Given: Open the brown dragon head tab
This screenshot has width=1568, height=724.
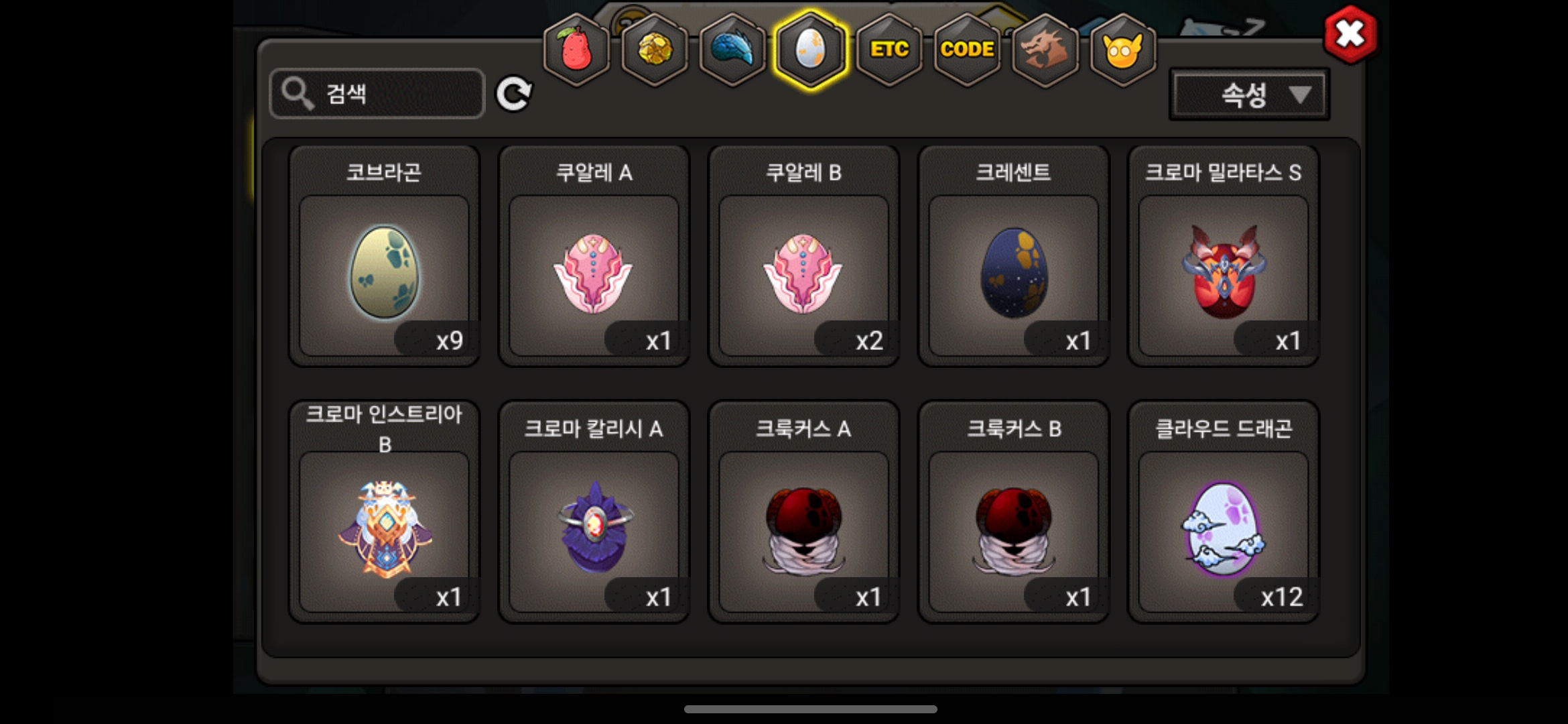Looking at the screenshot, I should coord(1045,50).
